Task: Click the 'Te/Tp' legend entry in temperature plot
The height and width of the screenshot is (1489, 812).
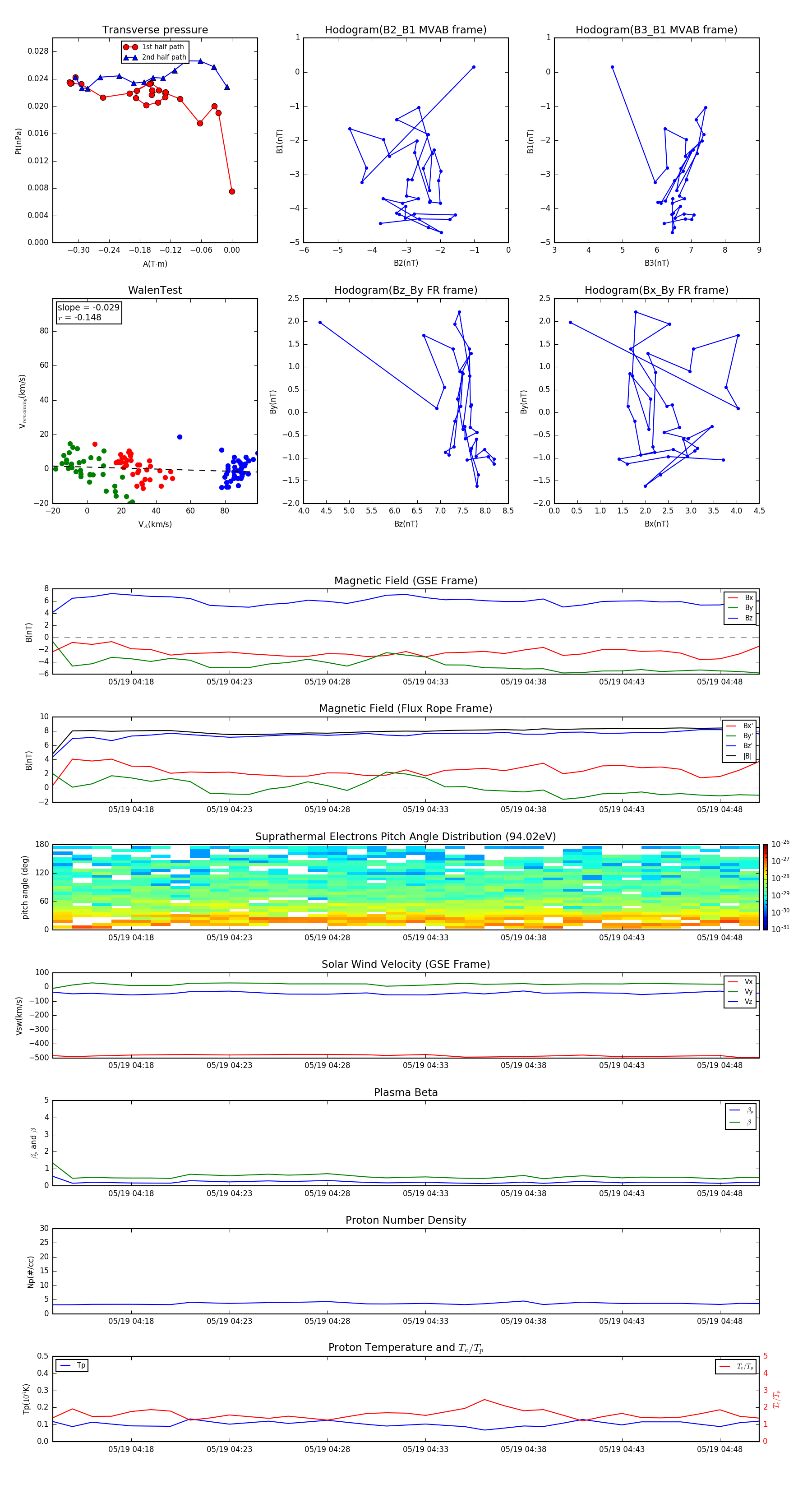Action: click(x=737, y=1366)
